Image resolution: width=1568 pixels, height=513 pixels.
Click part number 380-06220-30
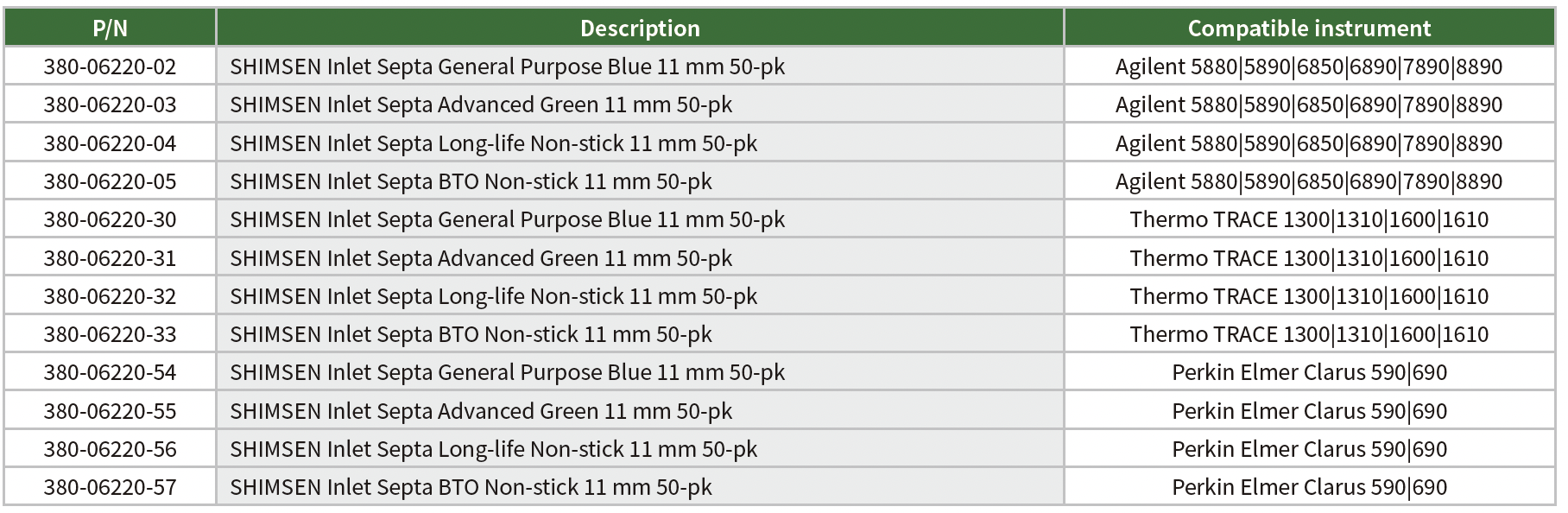point(110,219)
